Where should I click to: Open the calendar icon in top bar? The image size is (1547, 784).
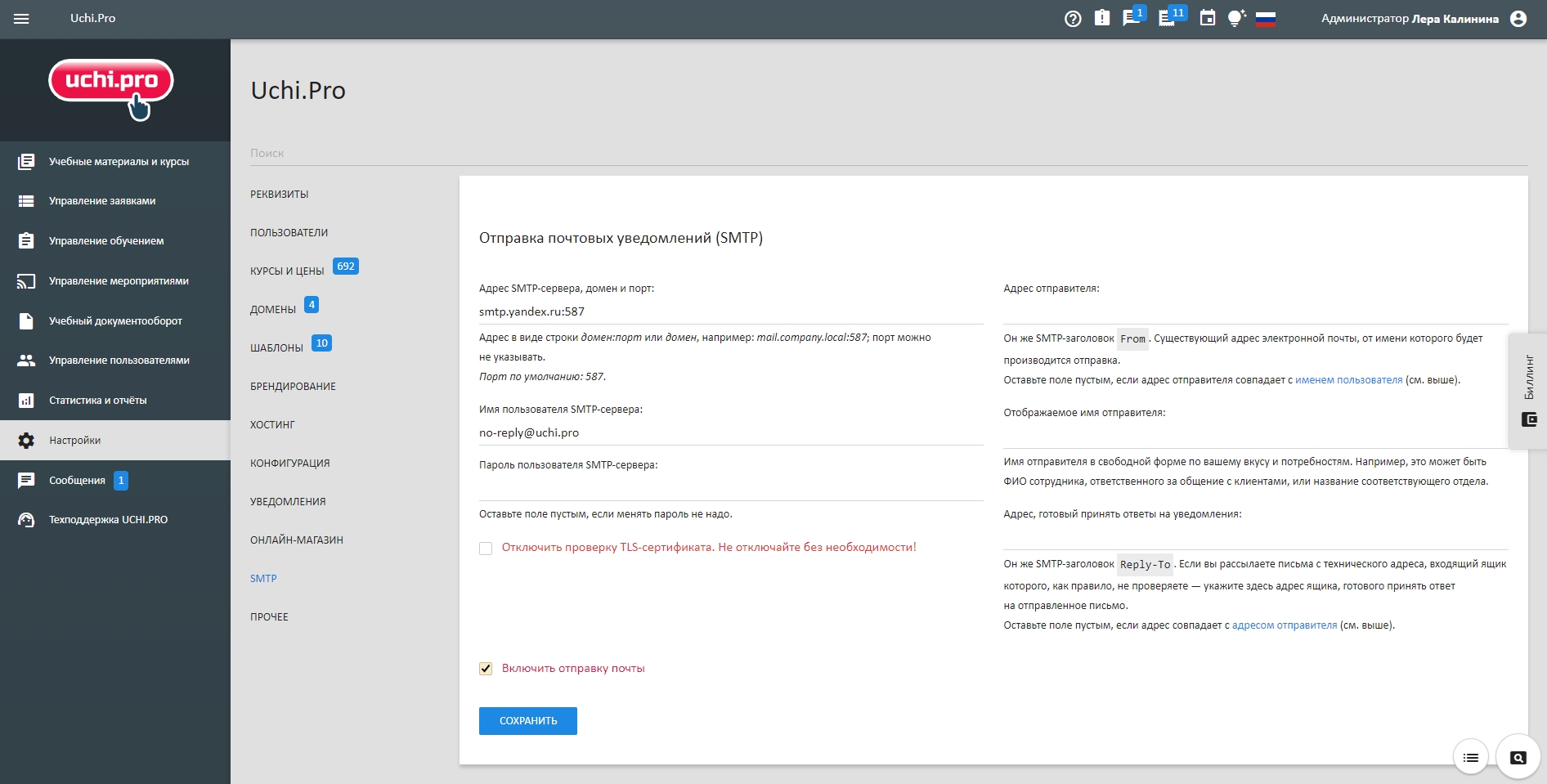(1208, 18)
